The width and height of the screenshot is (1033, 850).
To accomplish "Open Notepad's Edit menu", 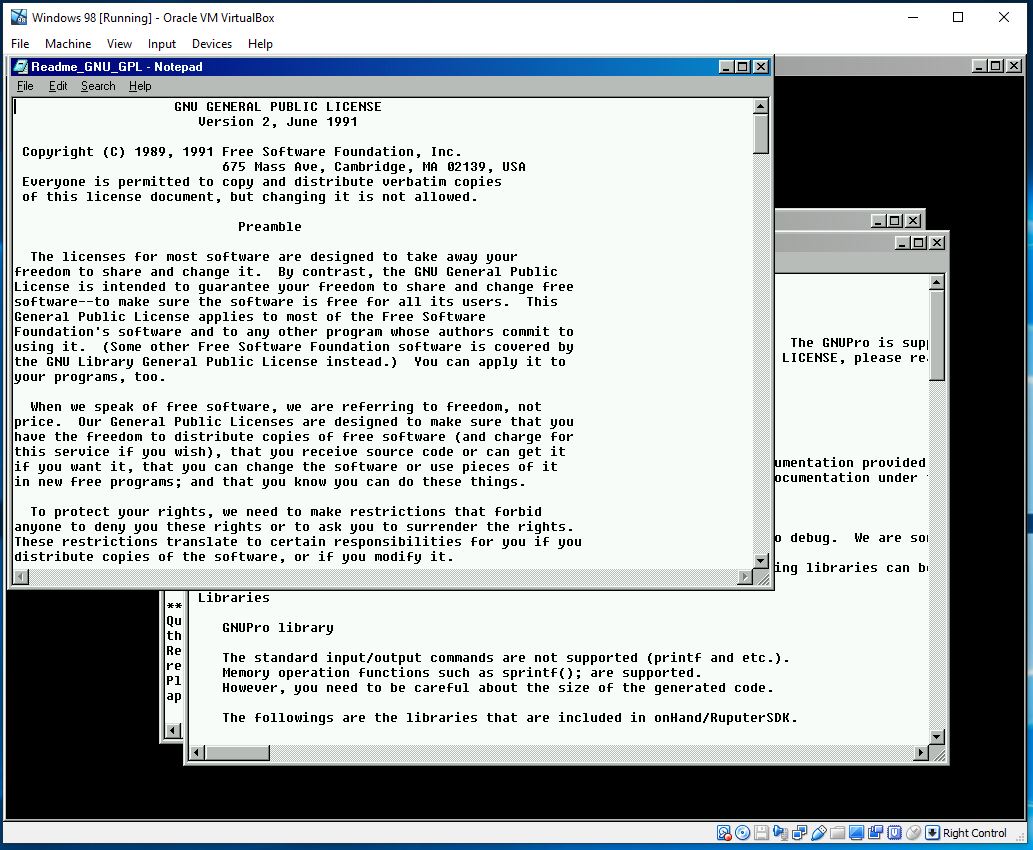I will pos(58,86).
